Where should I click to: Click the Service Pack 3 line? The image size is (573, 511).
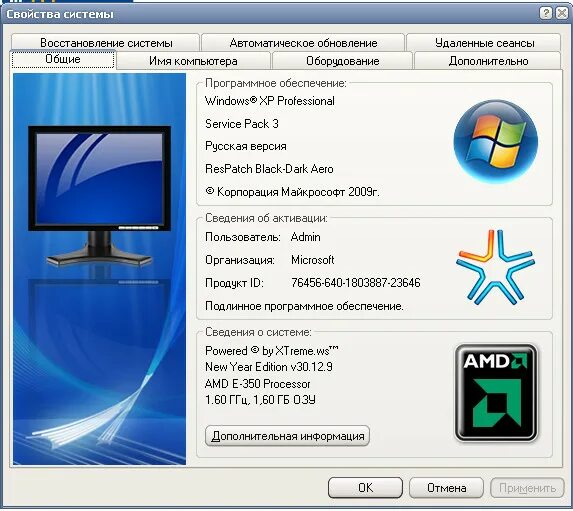point(242,124)
